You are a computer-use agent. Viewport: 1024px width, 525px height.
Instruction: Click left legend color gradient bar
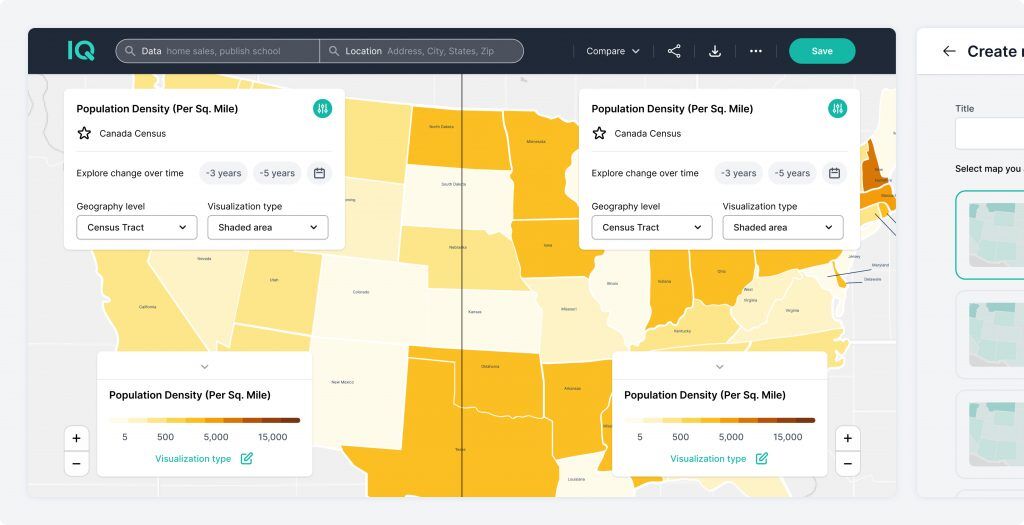204,421
